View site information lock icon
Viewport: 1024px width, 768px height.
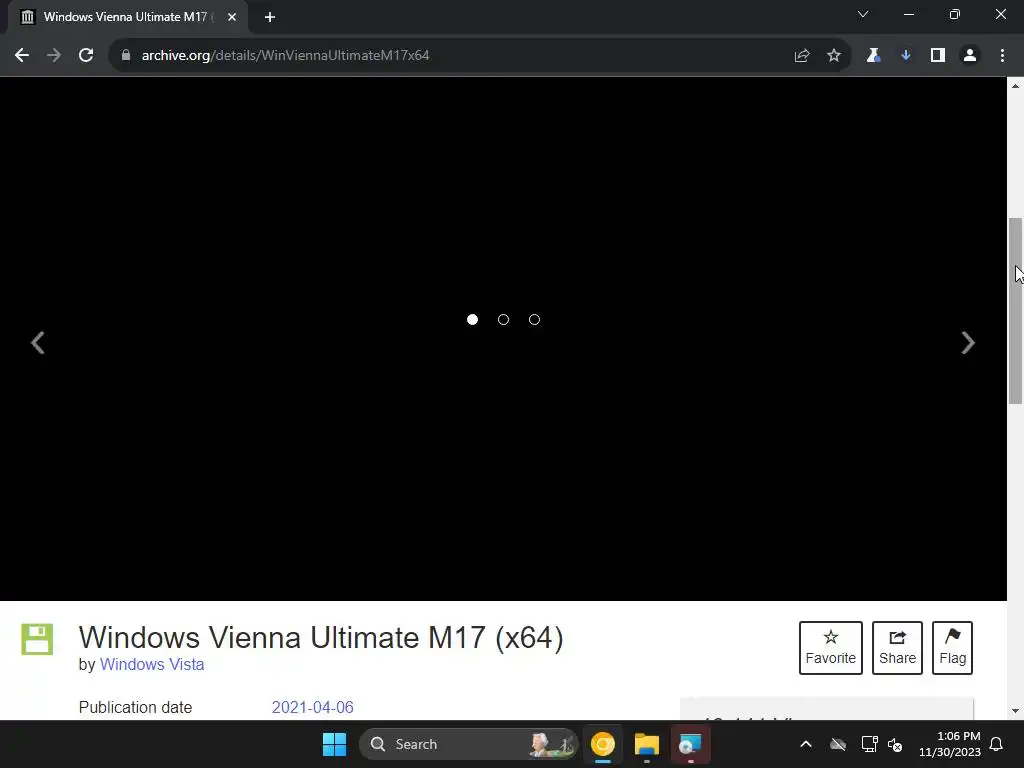(x=126, y=56)
